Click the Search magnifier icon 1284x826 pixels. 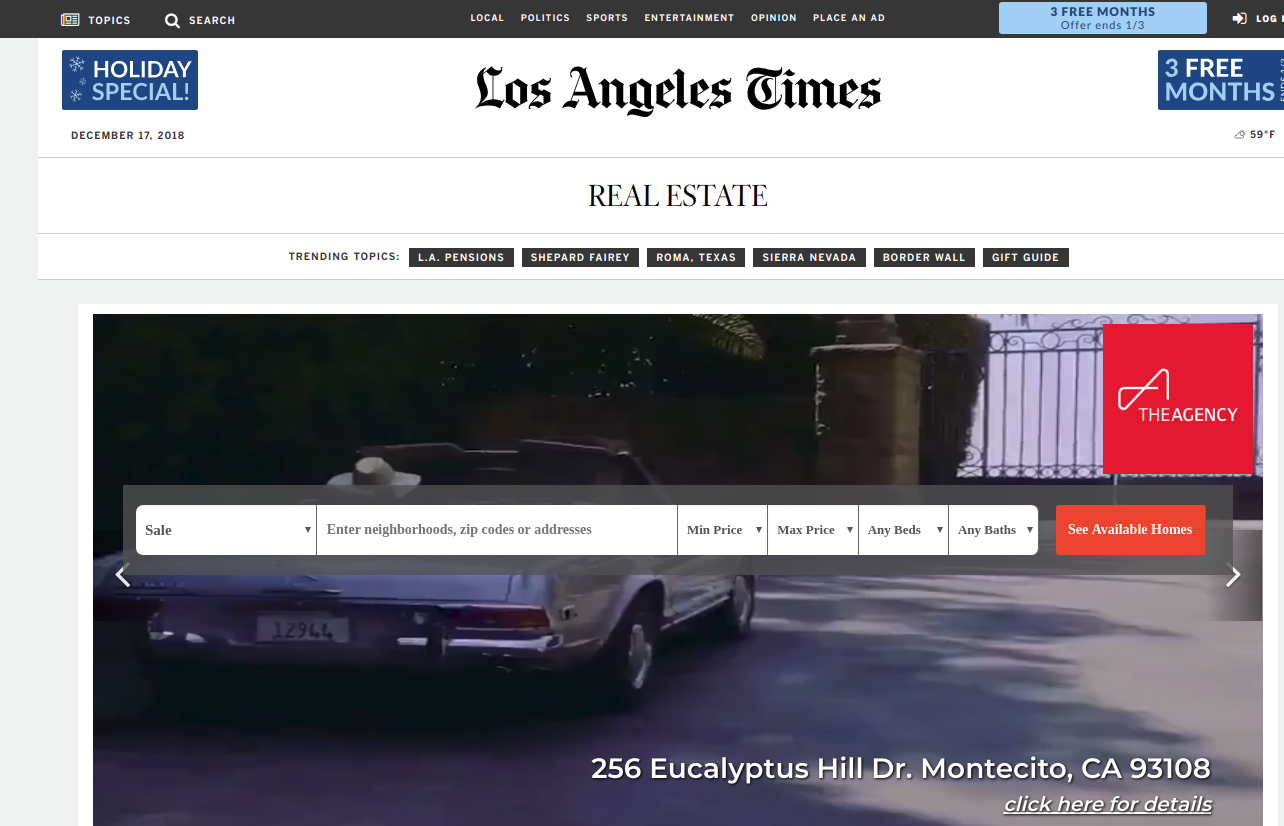point(173,20)
